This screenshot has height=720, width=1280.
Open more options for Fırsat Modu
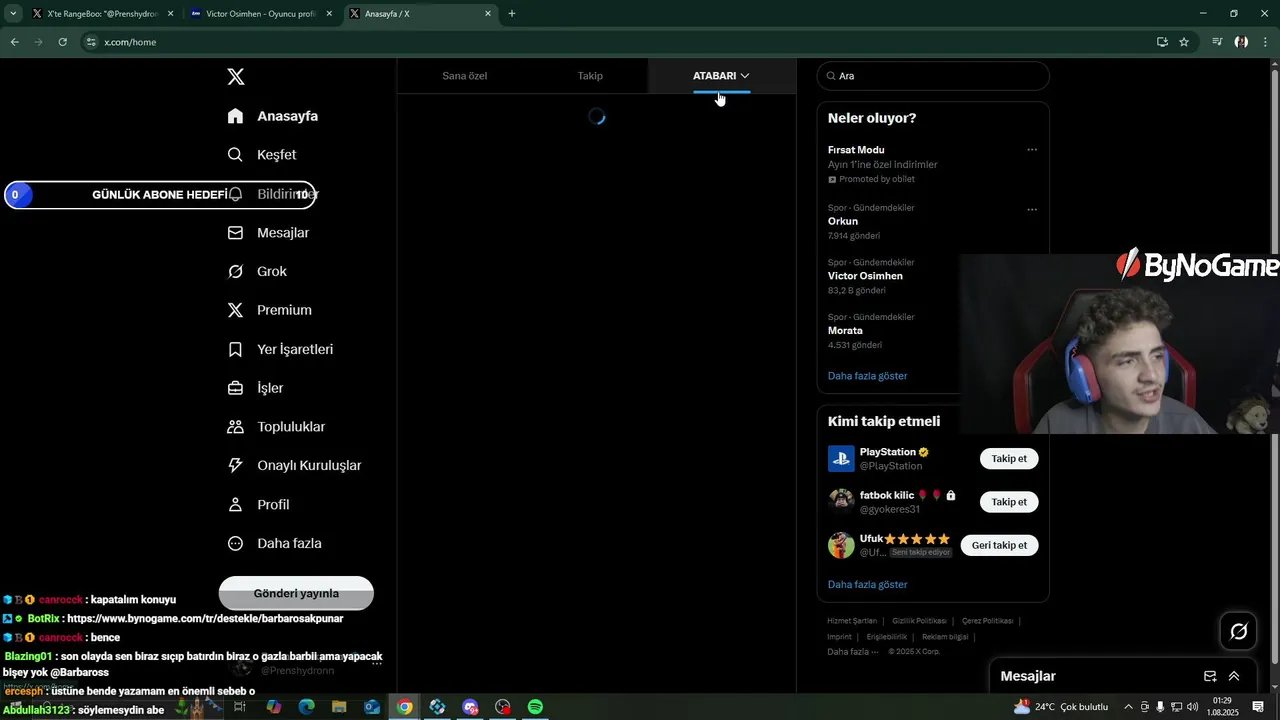[1032, 150]
